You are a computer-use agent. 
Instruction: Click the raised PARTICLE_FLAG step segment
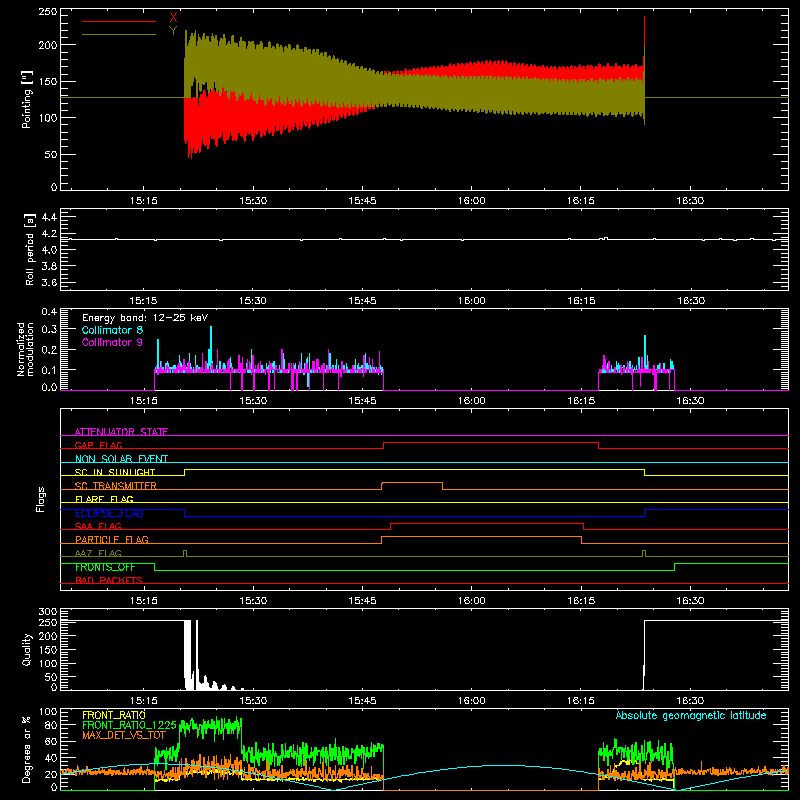(x=482, y=537)
